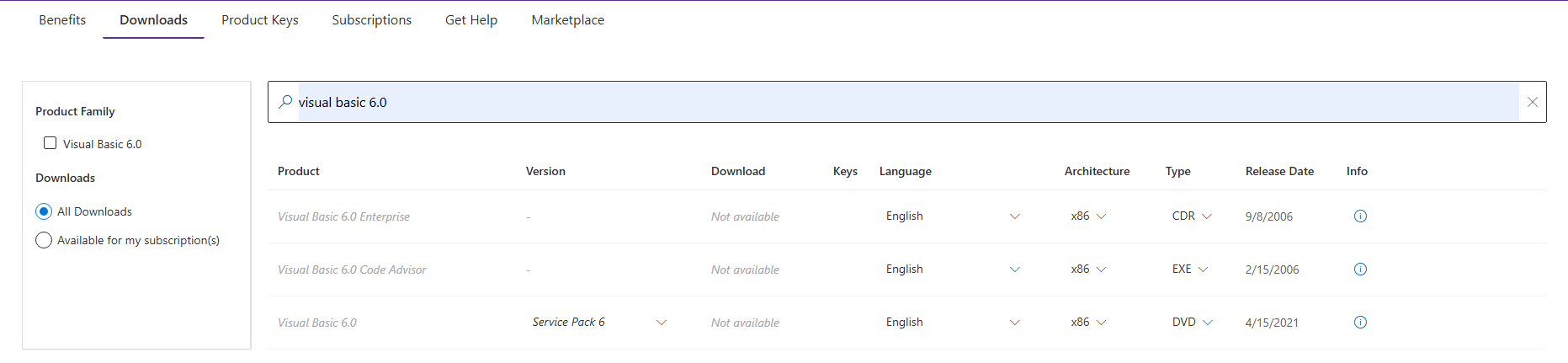Expand the Service Pack 6 version dropdown
The image size is (1568, 363).
661,323
